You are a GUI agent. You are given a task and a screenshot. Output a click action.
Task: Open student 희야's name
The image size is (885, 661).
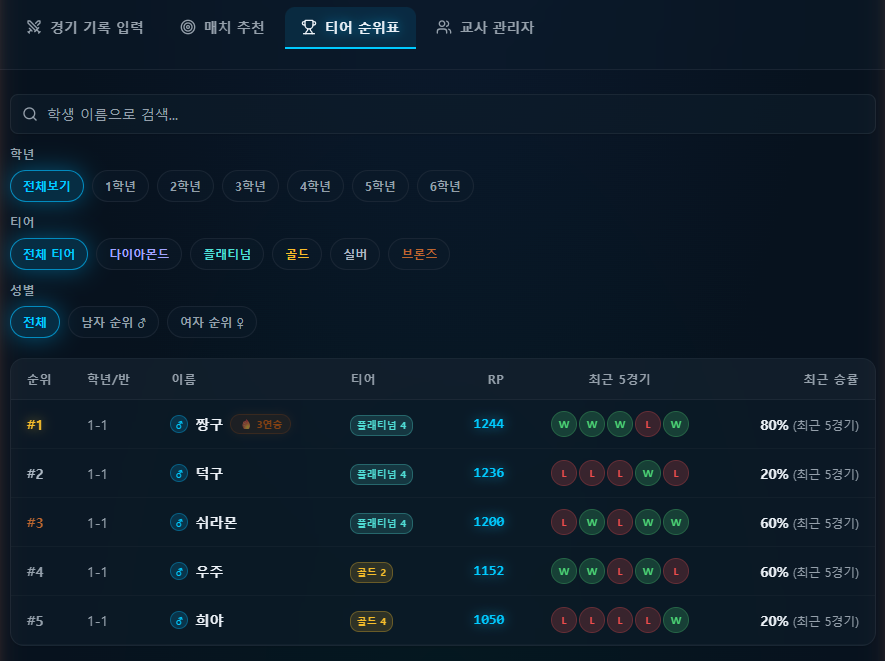tap(209, 620)
